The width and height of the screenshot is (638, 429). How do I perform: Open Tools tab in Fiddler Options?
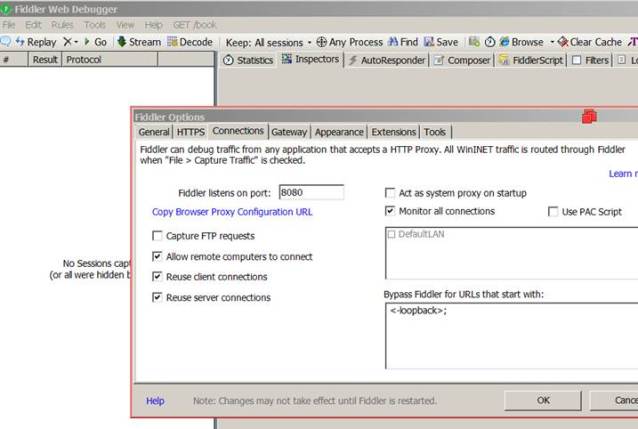(x=435, y=132)
